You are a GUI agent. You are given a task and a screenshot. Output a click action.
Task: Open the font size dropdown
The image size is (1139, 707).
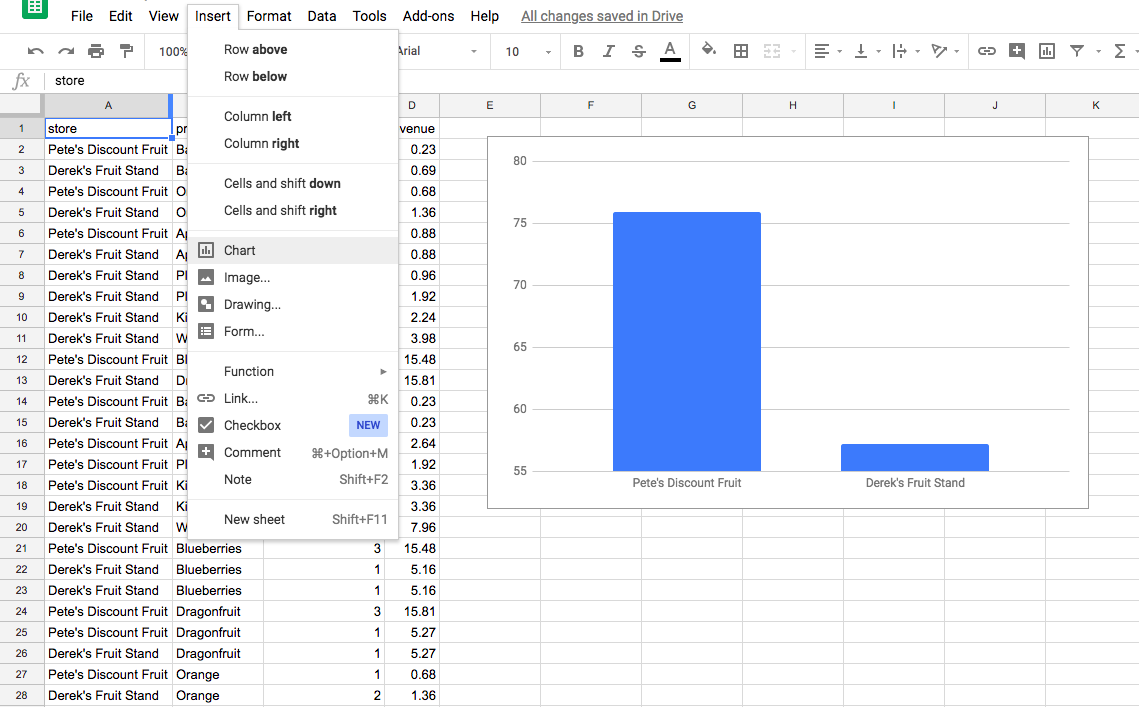tap(528, 52)
